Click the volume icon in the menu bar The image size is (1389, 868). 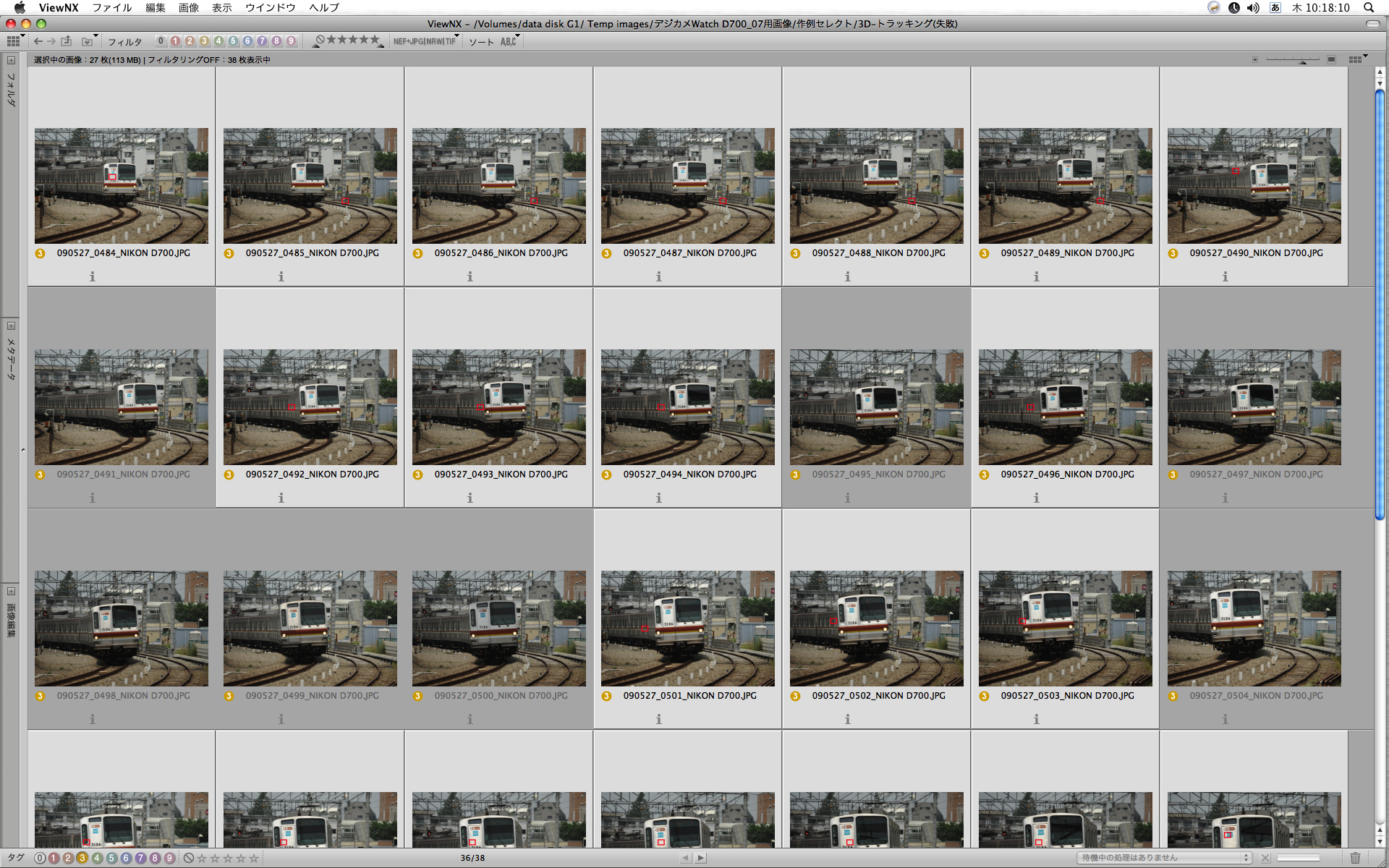click(x=1253, y=7)
